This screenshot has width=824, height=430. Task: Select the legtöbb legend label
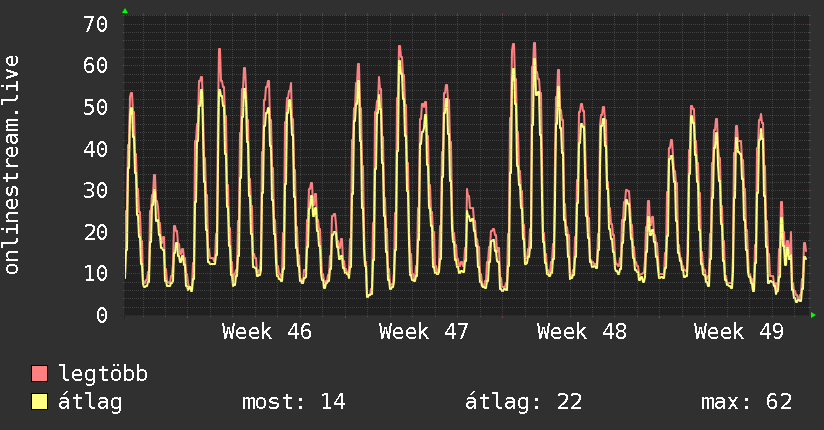103,373
